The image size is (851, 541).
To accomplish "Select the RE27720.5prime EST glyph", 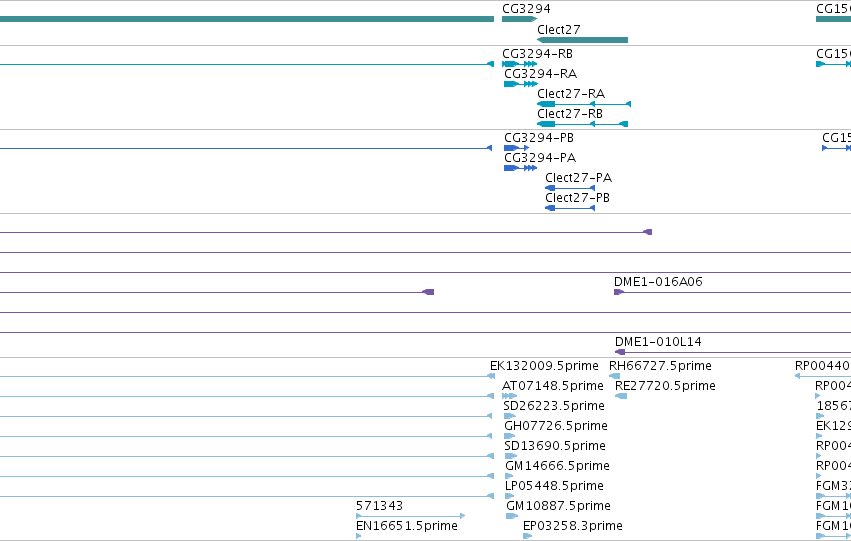I will (621, 396).
